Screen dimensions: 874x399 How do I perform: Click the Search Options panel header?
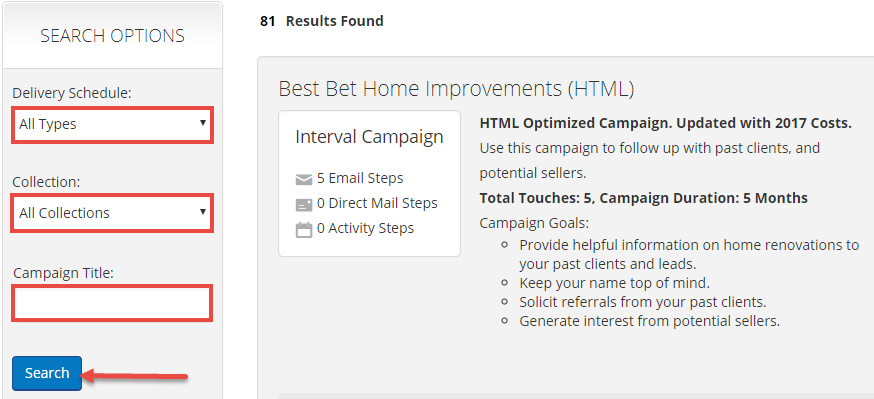coord(112,36)
